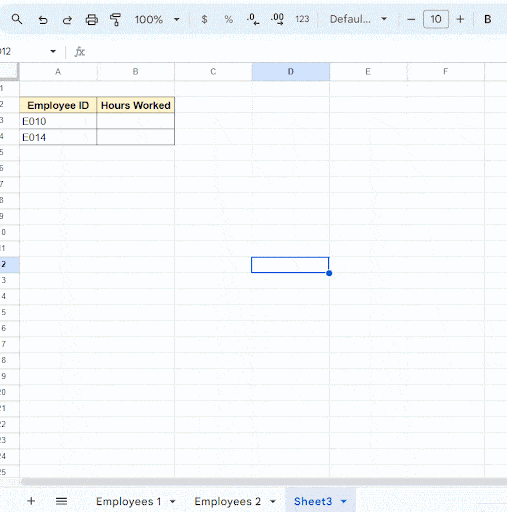Screen dimensions: 507x512
Task: Open the all sheets list icon
Action: click(61, 501)
